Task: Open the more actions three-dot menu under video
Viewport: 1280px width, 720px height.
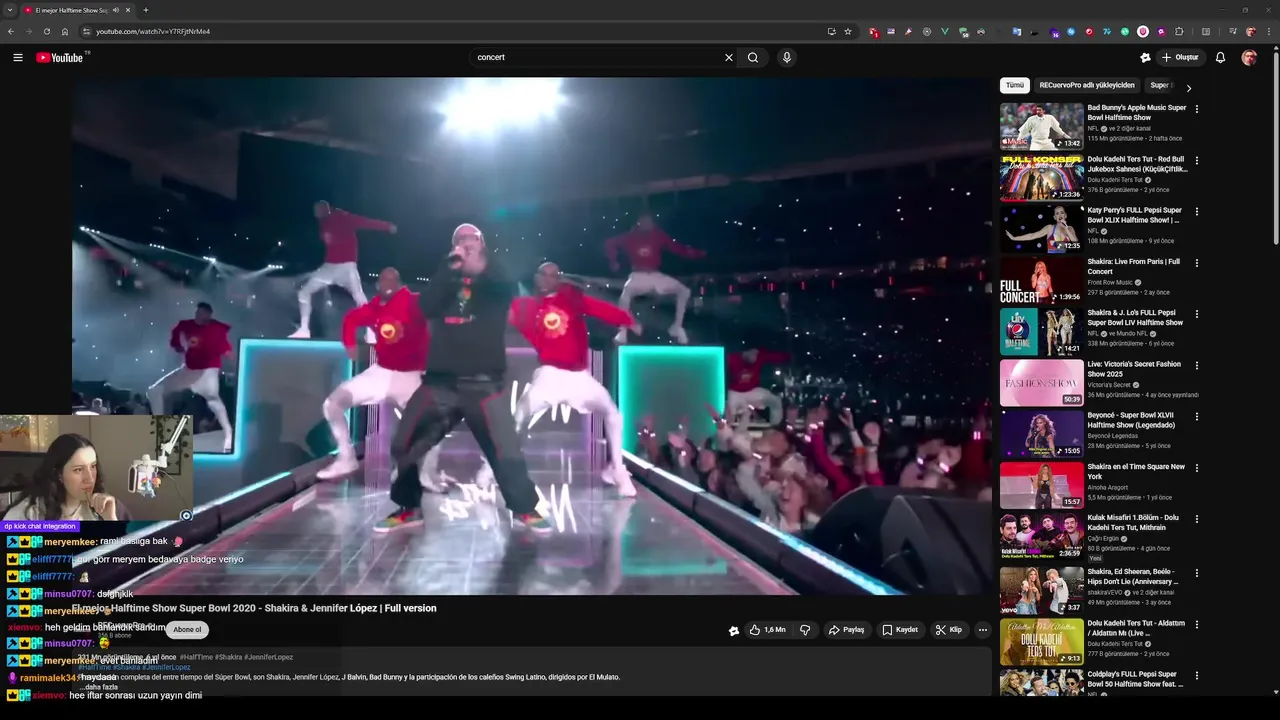Action: click(x=983, y=630)
